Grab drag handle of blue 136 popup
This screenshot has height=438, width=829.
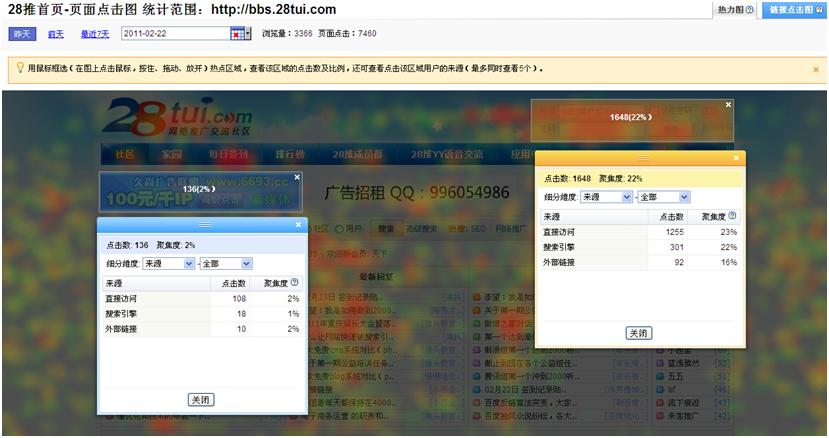205,225
